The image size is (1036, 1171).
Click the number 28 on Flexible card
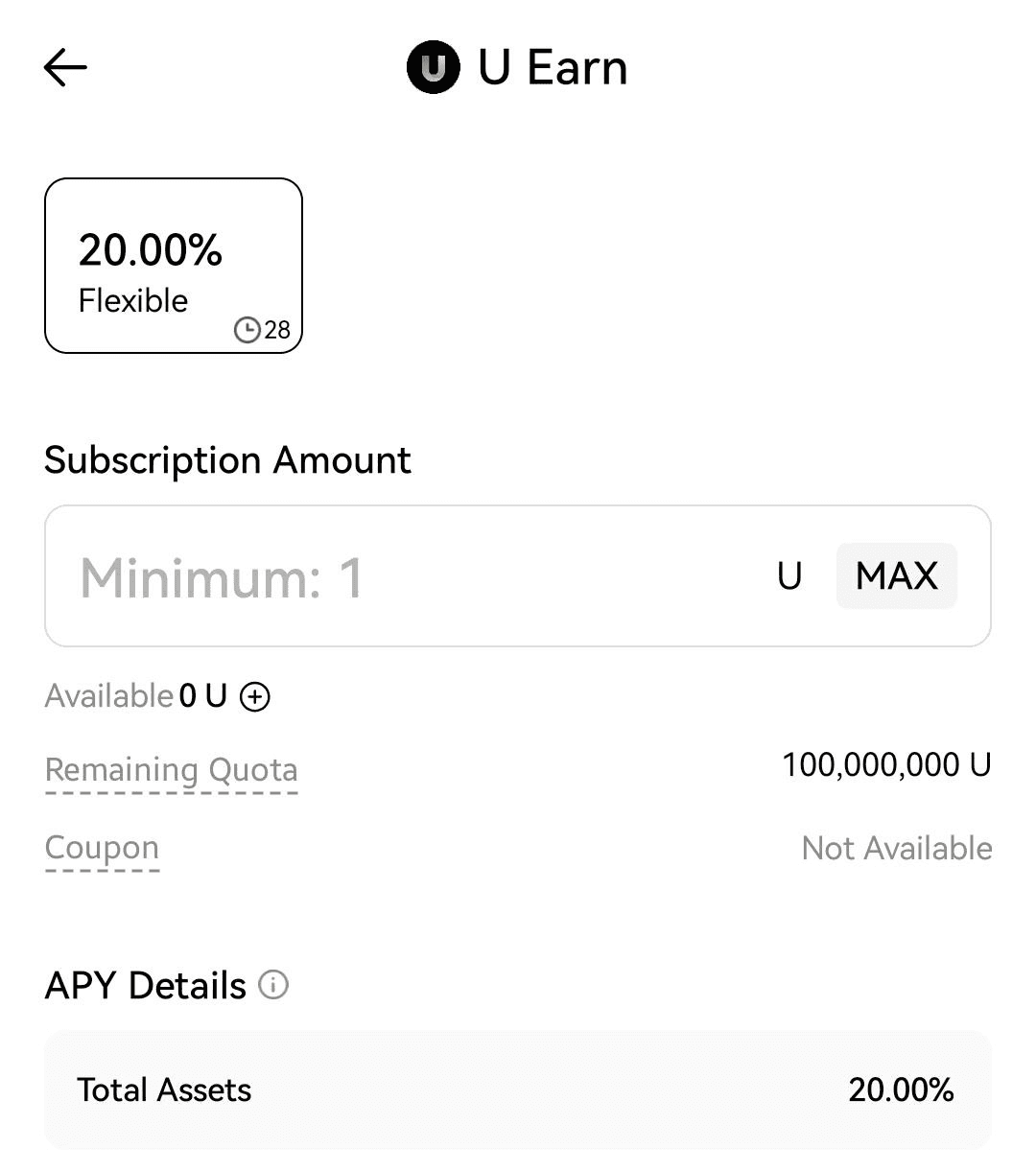(x=277, y=331)
